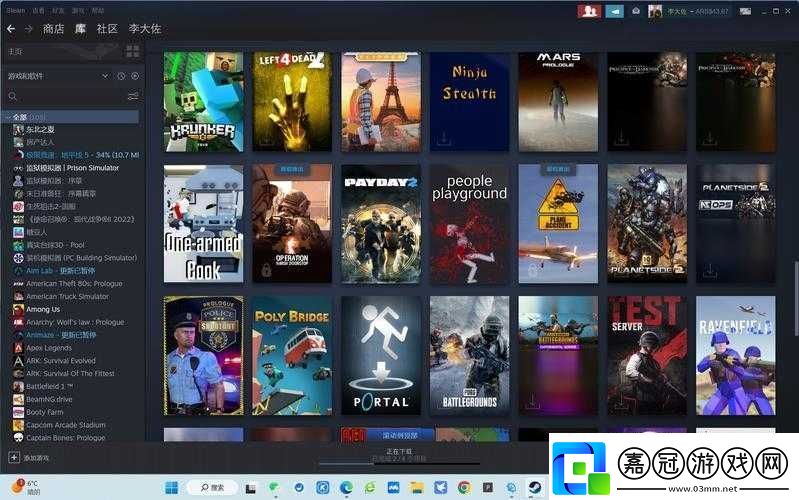Expand the 游戏和软件 filter dropdown
799x500 pixels.
click(105, 76)
